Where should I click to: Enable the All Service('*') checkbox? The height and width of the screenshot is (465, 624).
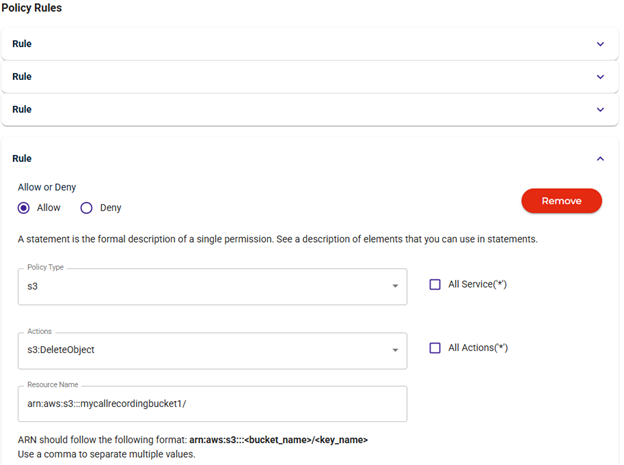pos(435,284)
